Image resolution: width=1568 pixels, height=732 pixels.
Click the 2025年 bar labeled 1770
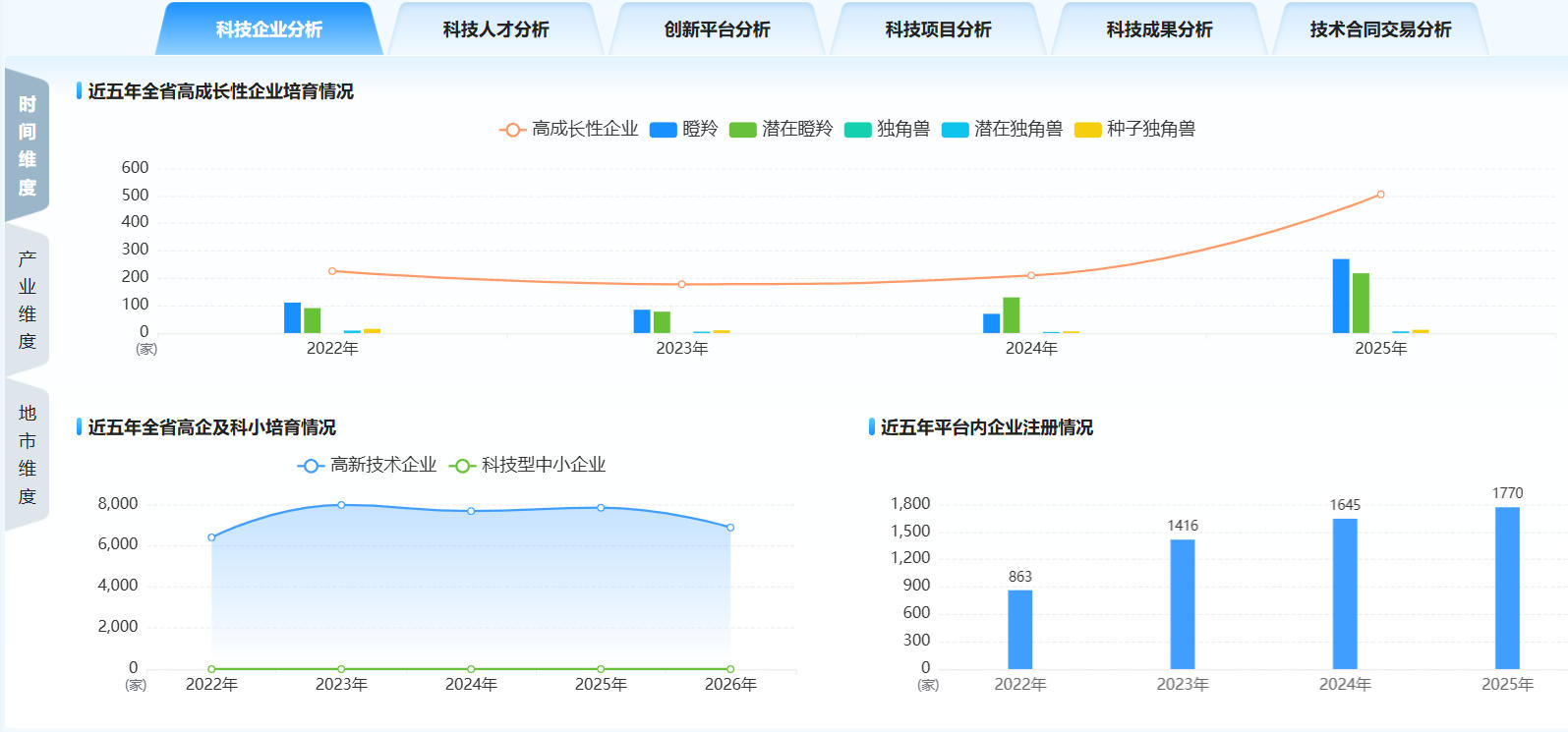click(x=1507, y=588)
